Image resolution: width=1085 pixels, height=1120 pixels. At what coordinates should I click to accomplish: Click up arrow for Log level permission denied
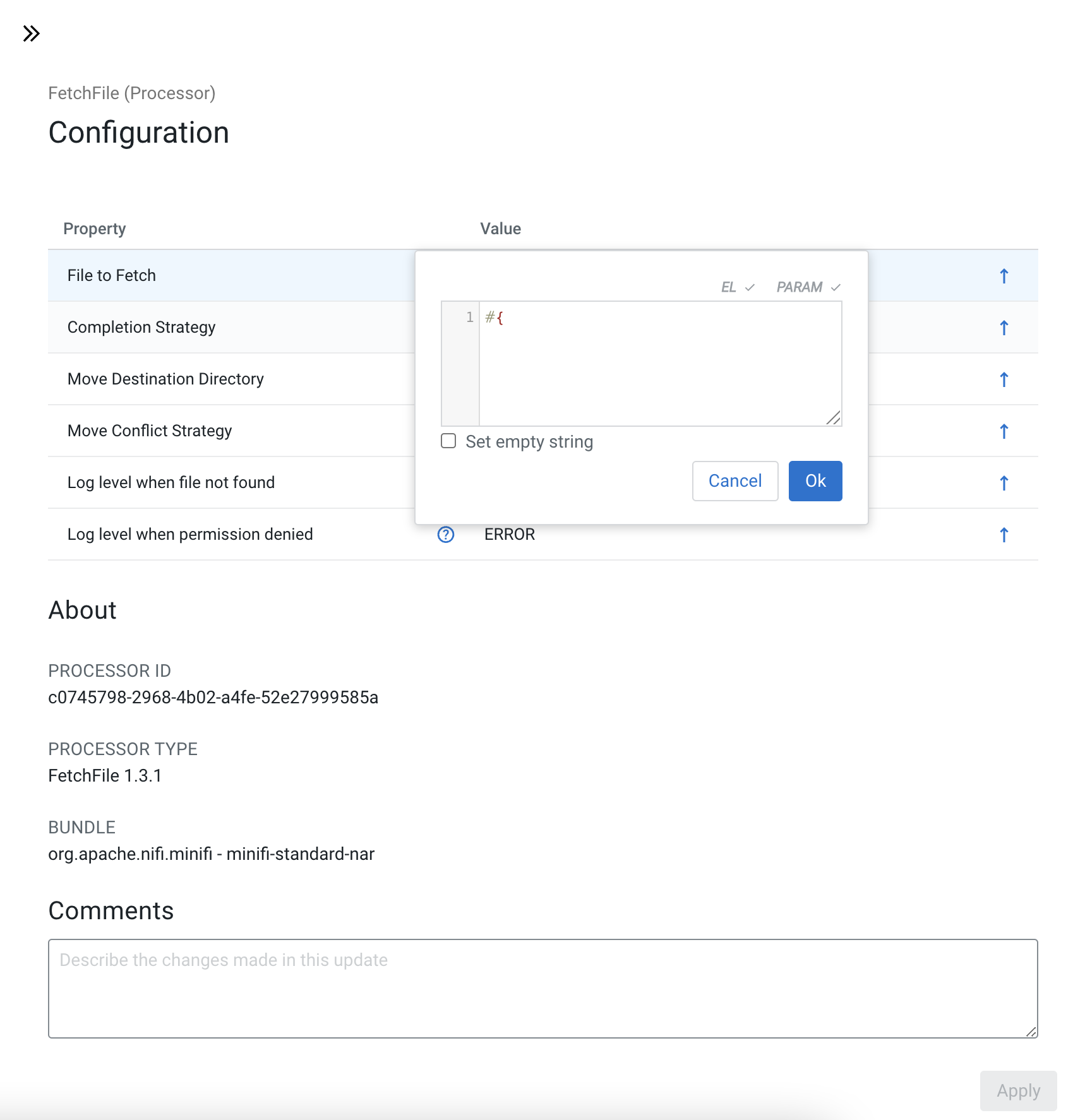tap(1004, 535)
